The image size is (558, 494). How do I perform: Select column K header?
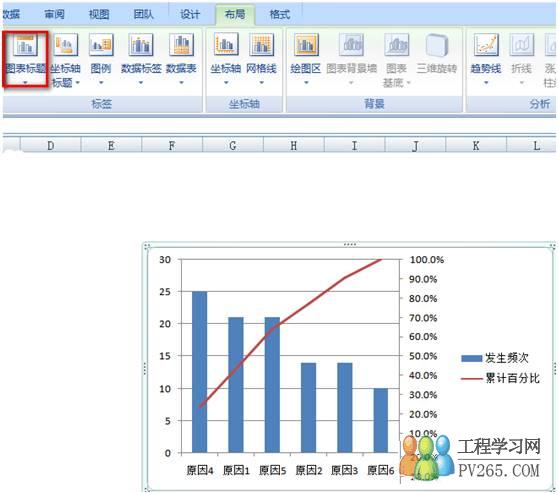tap(476, 145)
